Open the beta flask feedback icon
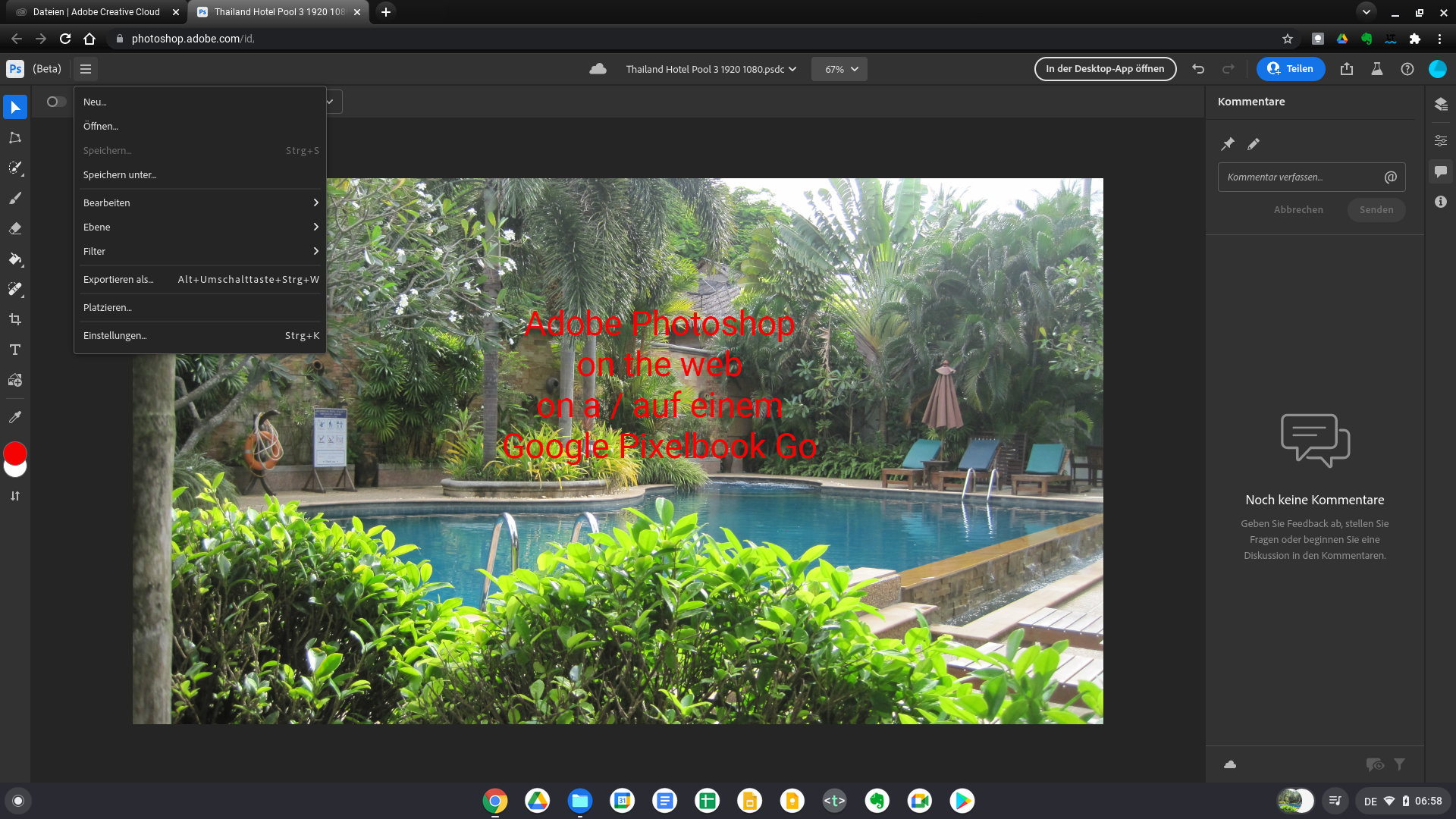Image resolution: width=1456 pixels, height=819 pixels. pyautogui.click(x=1377, y=69)
